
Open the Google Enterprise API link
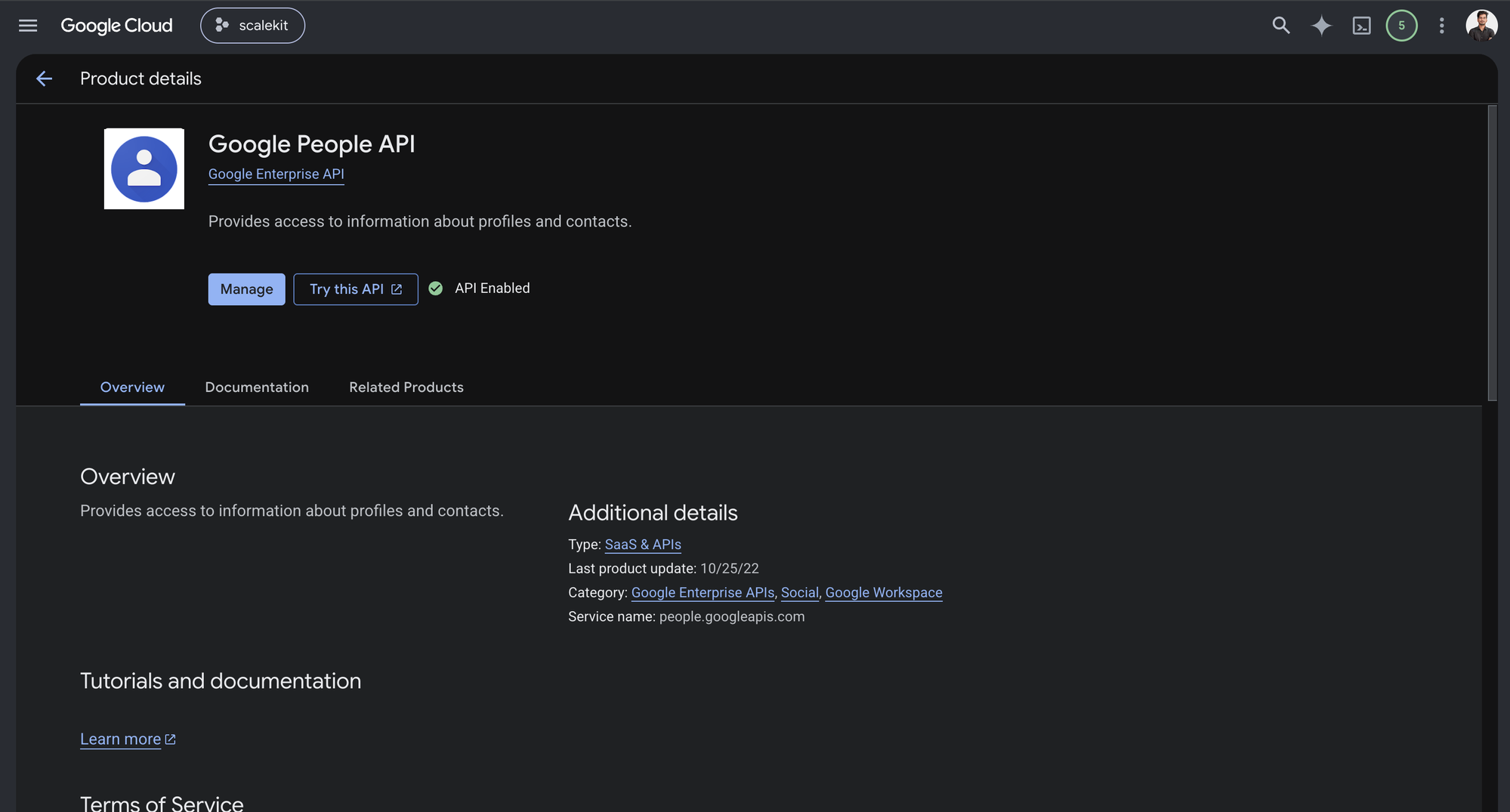coord(276,174)
